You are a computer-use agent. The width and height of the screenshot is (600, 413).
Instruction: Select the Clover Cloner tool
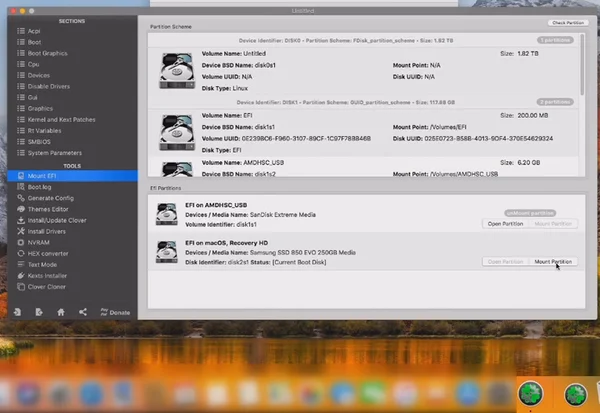click(x=48, y=285)
